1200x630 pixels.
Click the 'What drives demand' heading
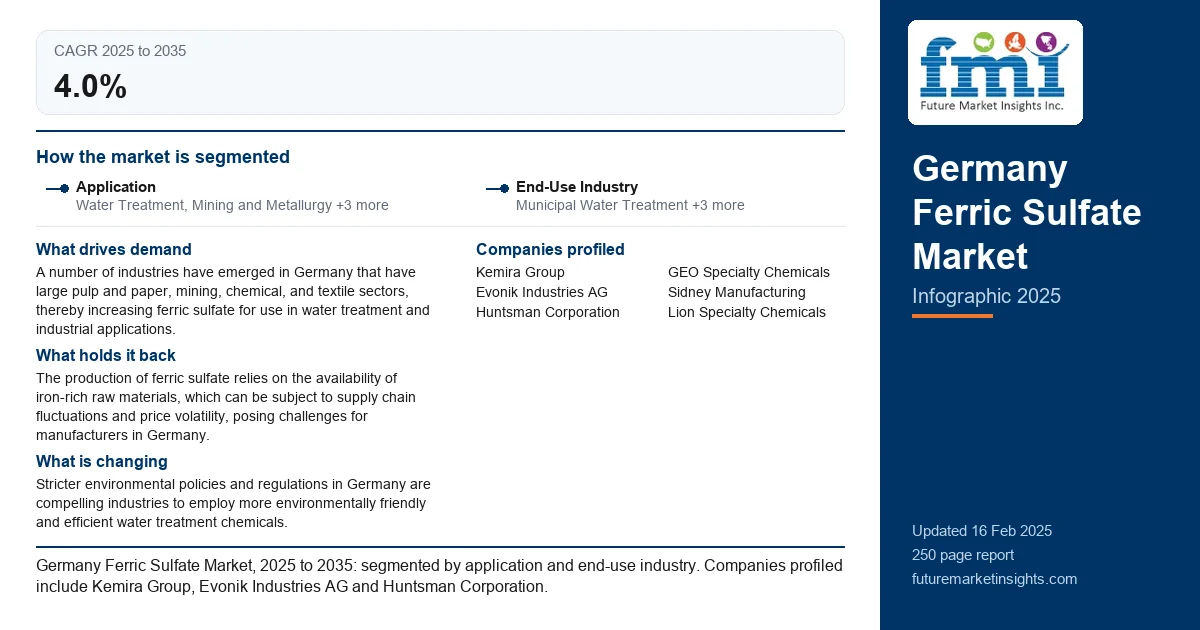click(114, 250)
